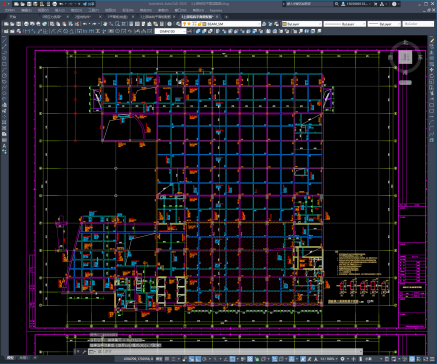Click the ViewCube top face
Screen dimensions: 437x364
405,57
